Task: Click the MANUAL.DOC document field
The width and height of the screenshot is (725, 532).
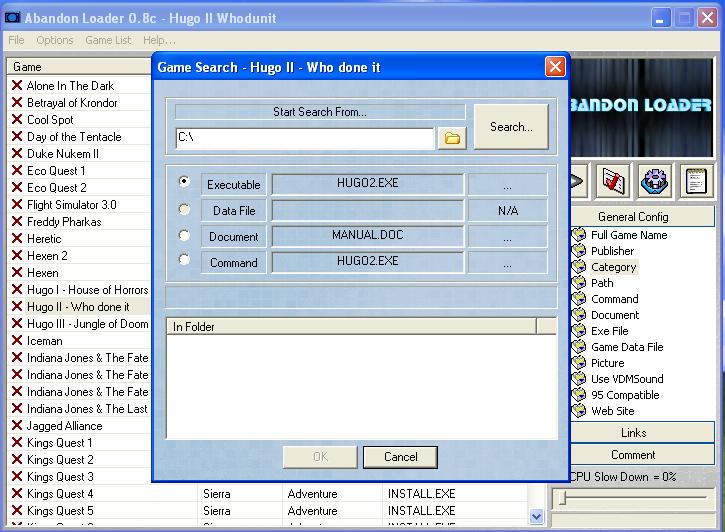Action: (x=368, y=235)
